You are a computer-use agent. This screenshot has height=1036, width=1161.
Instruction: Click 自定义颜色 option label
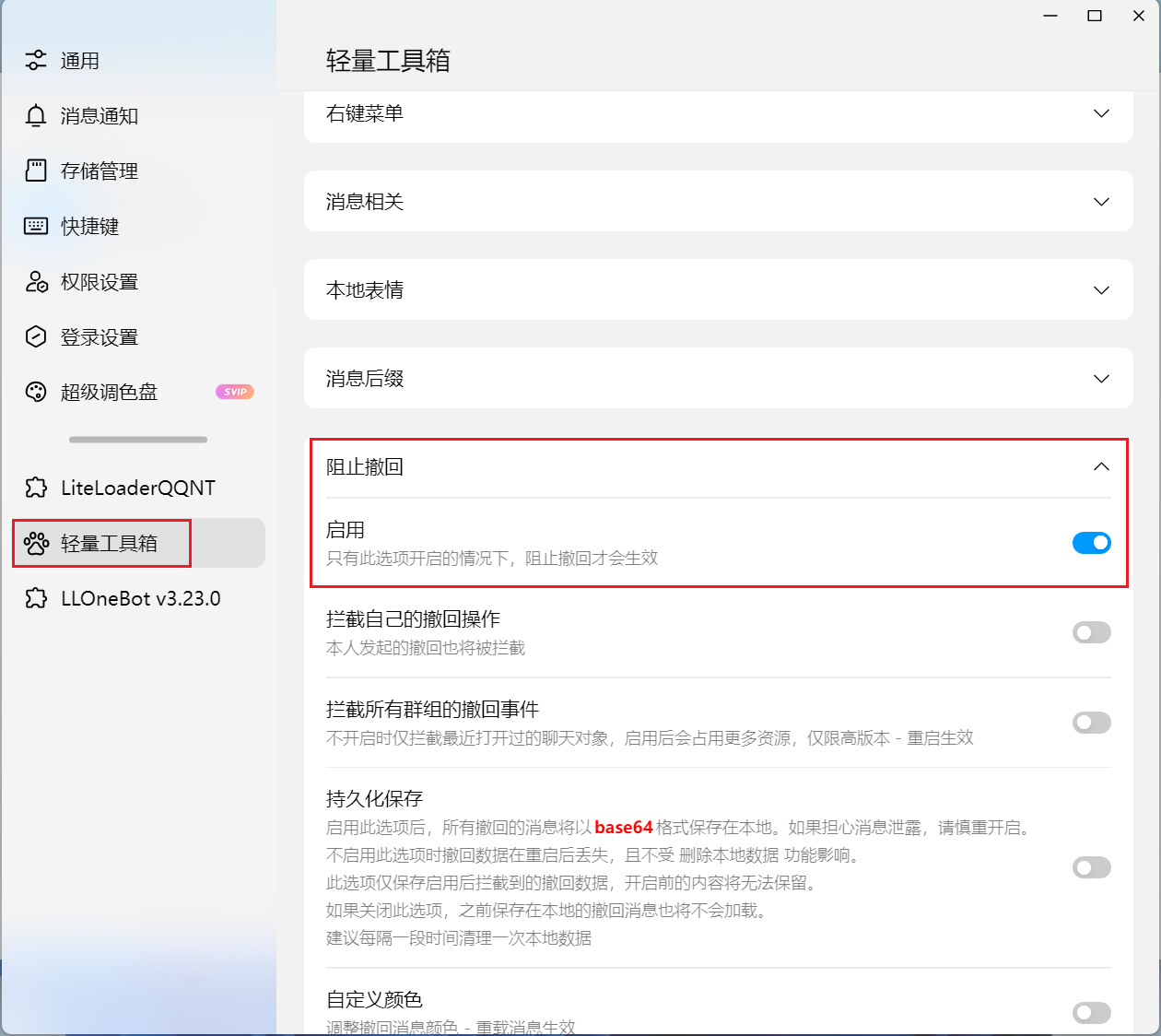tap(374, 999)
